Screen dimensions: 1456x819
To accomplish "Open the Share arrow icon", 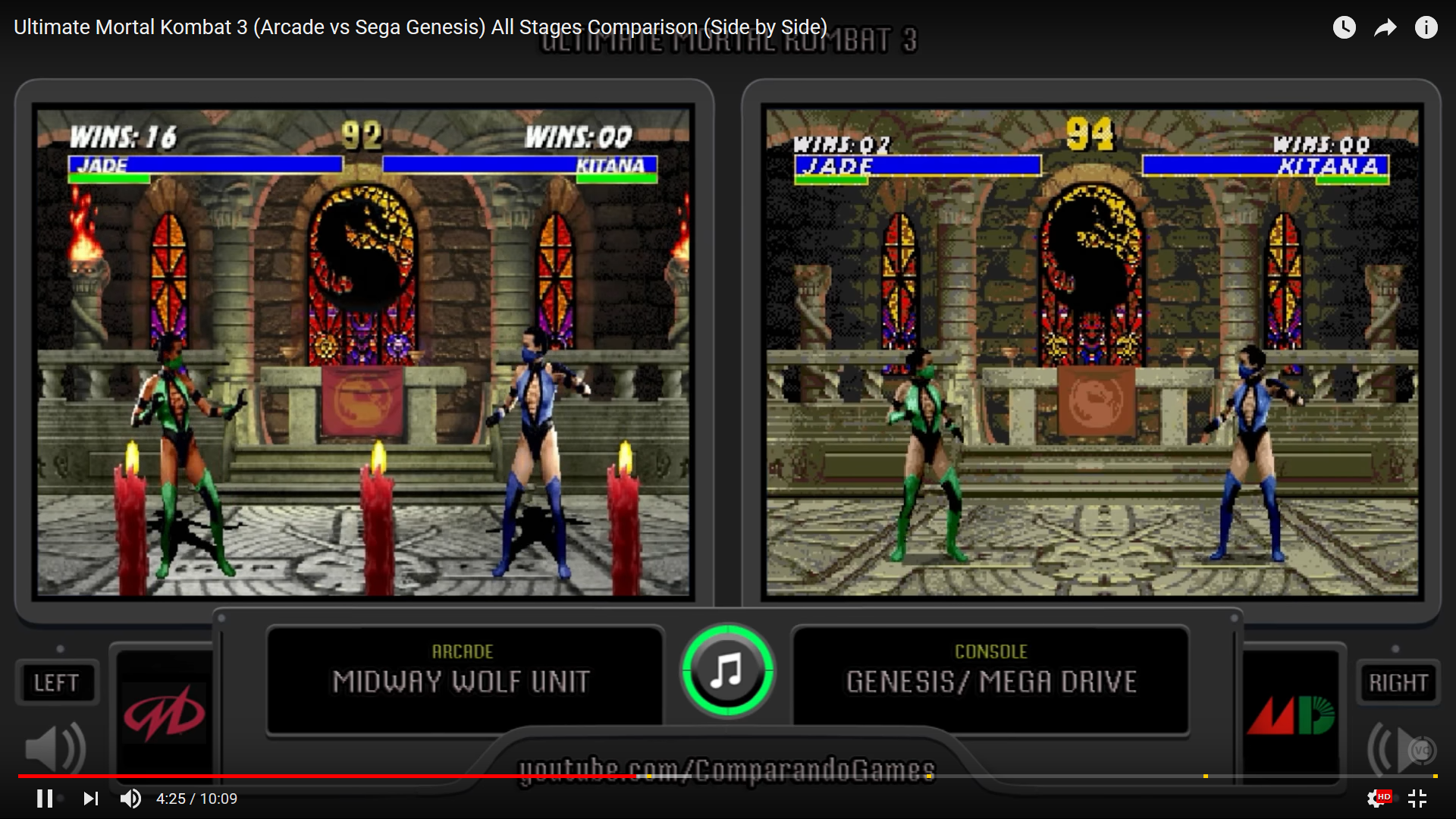I will (x=1385, y=28).
